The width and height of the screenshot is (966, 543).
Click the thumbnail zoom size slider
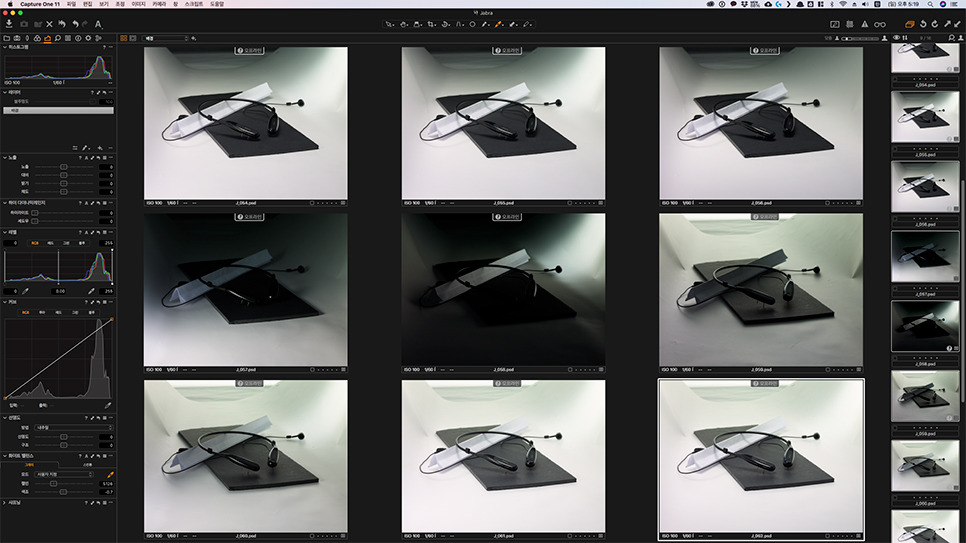coord(861,38)
